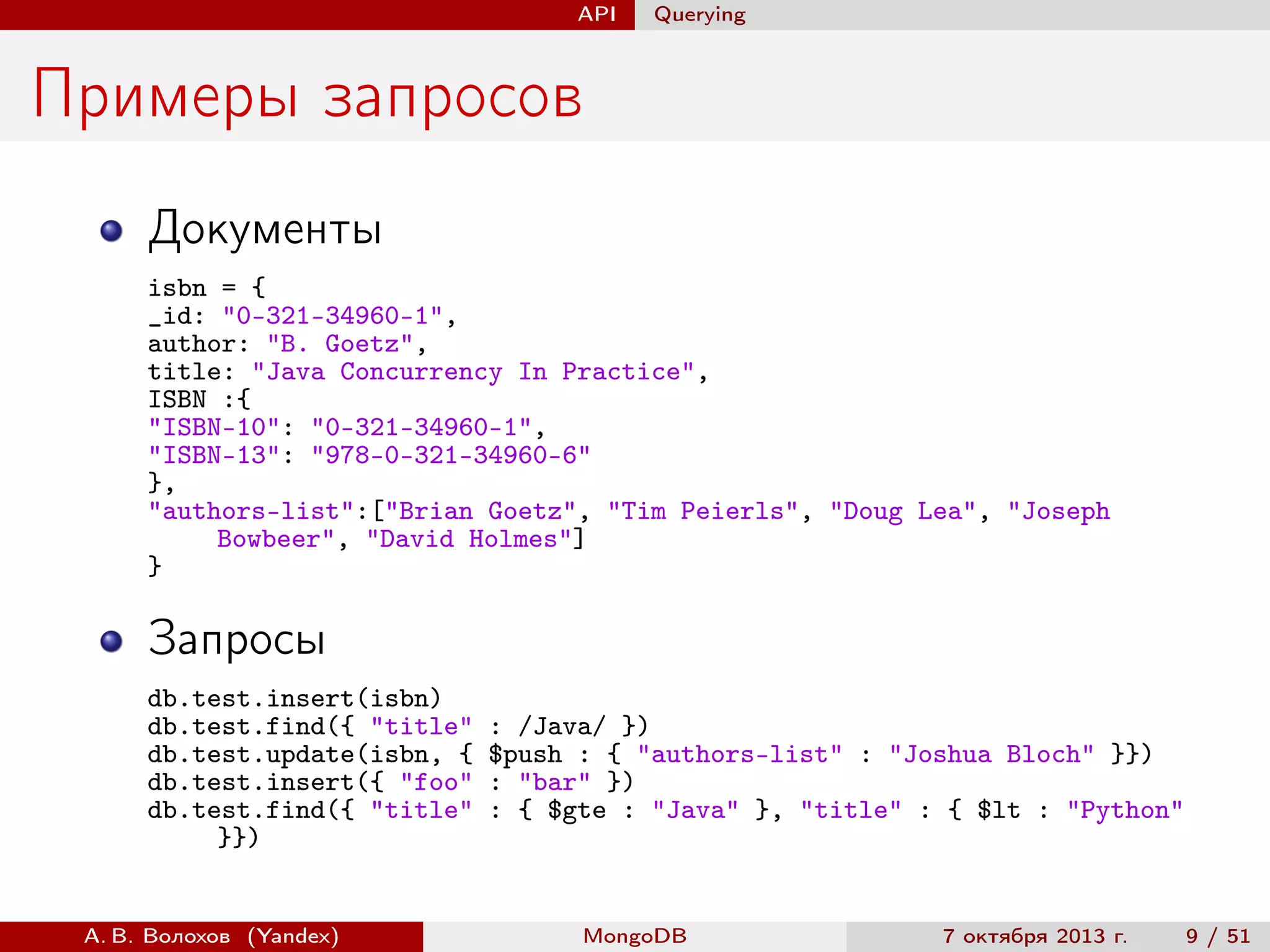Click the page counter '9 / 51'

pos(1218,936)
